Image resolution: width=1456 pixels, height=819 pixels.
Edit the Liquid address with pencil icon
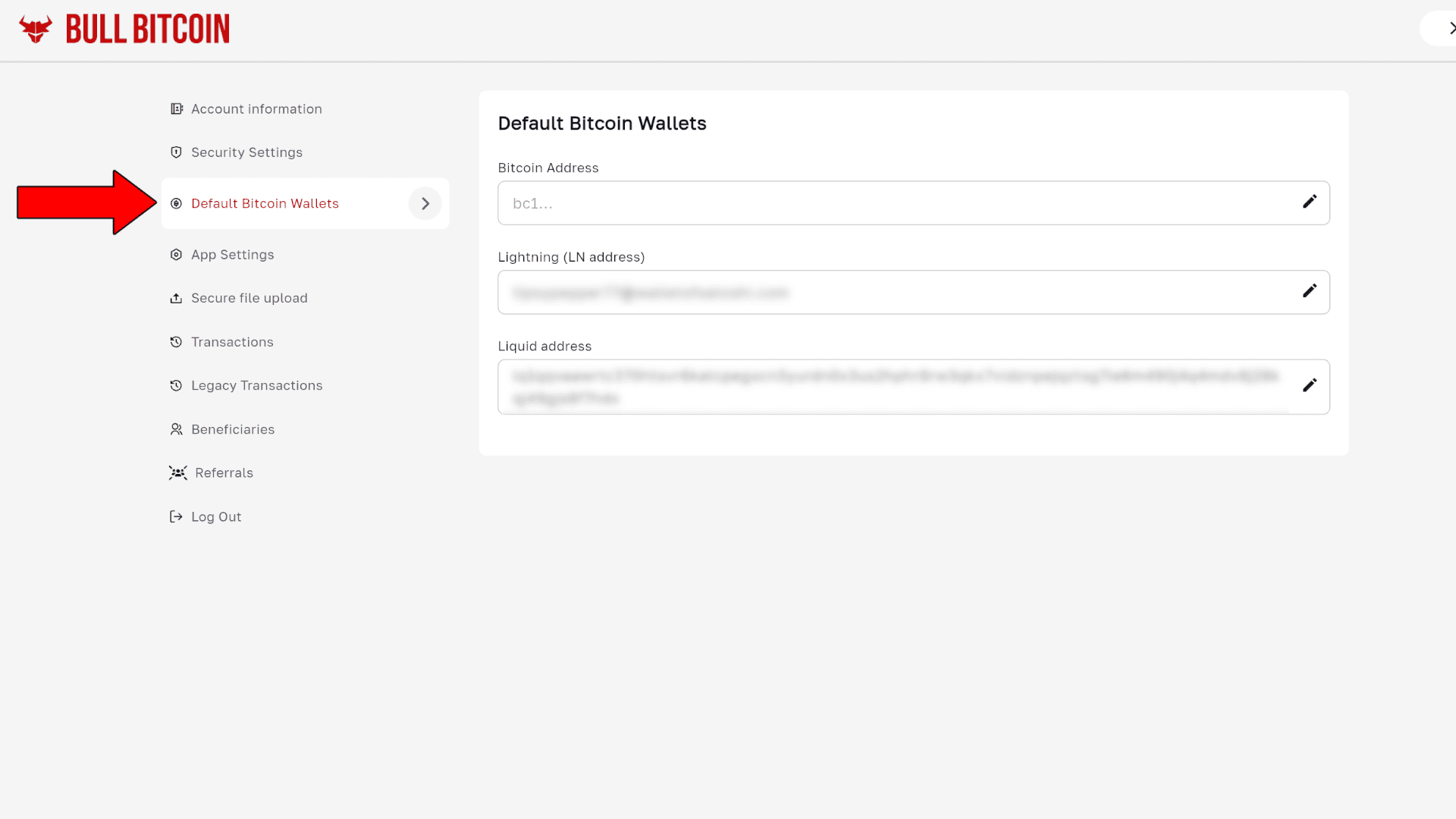(1310, 386)
